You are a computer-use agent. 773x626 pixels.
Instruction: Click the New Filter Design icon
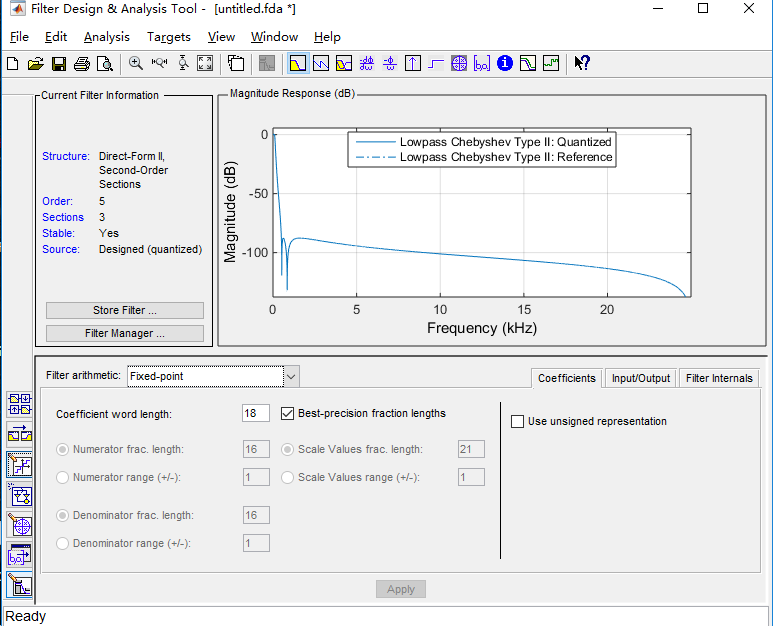click(13, 64)
